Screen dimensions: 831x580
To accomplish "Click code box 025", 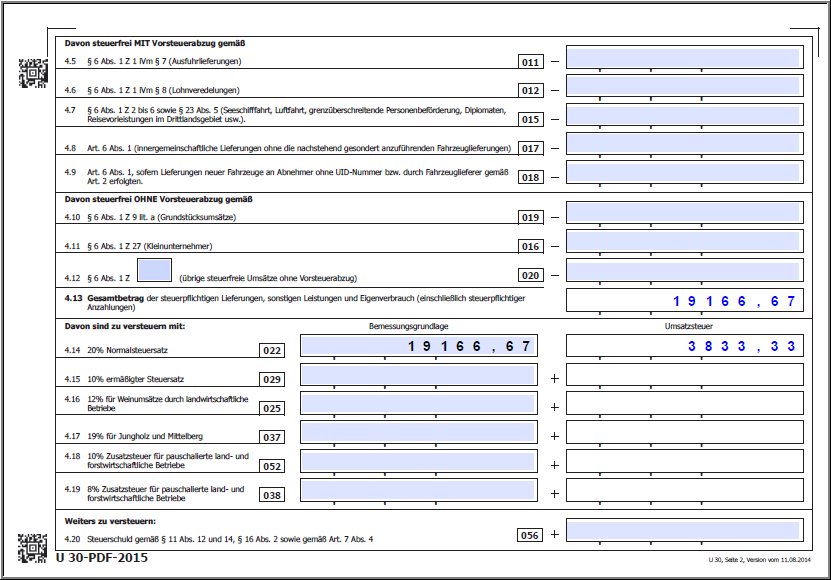I will [x=272, y=408].
